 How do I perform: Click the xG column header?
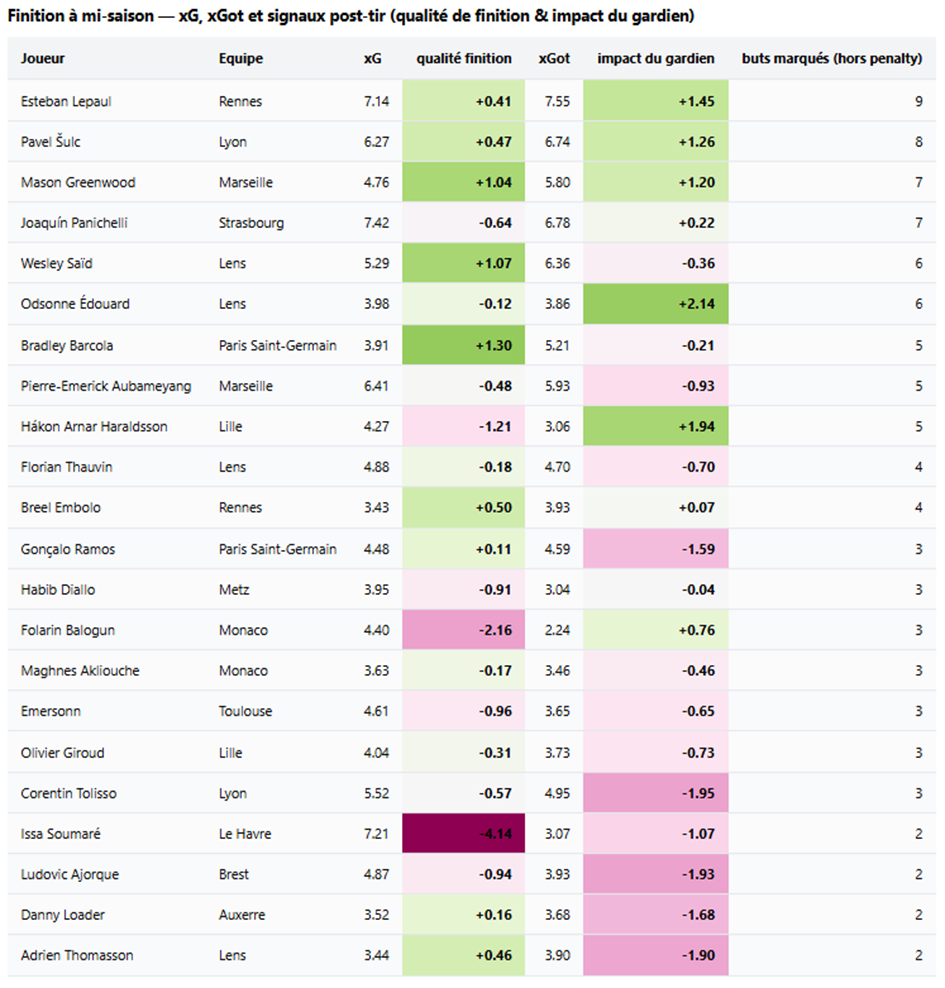tap(372, 59)
